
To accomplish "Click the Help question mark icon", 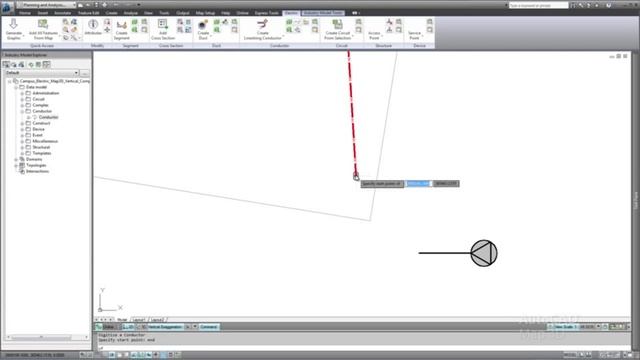I will click(x=609, y=5).
